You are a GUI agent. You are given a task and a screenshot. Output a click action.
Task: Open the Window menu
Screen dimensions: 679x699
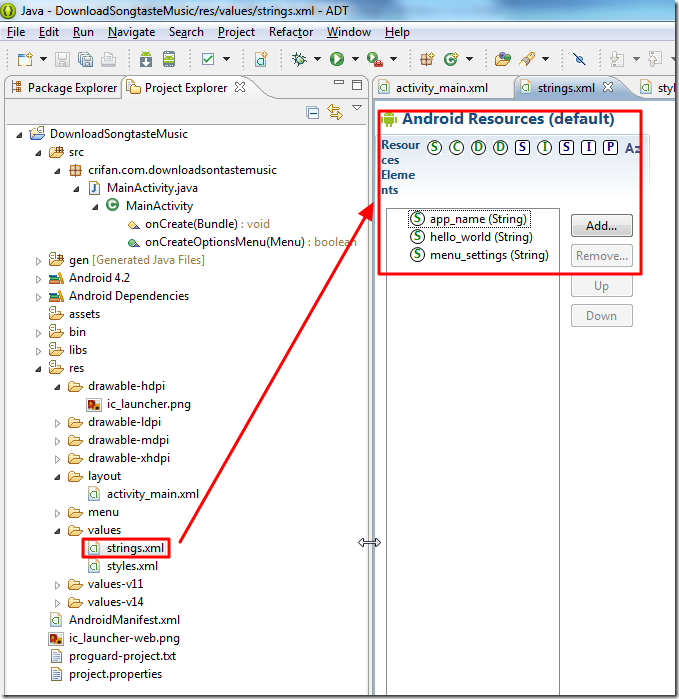click(x=349, y=32)
